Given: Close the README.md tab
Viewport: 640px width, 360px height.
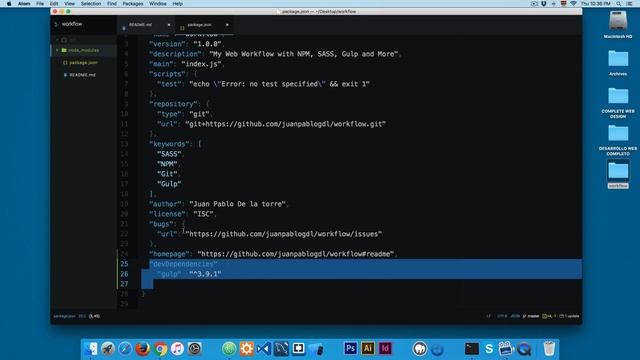Looking at the screenshot, I should point(169,25).
